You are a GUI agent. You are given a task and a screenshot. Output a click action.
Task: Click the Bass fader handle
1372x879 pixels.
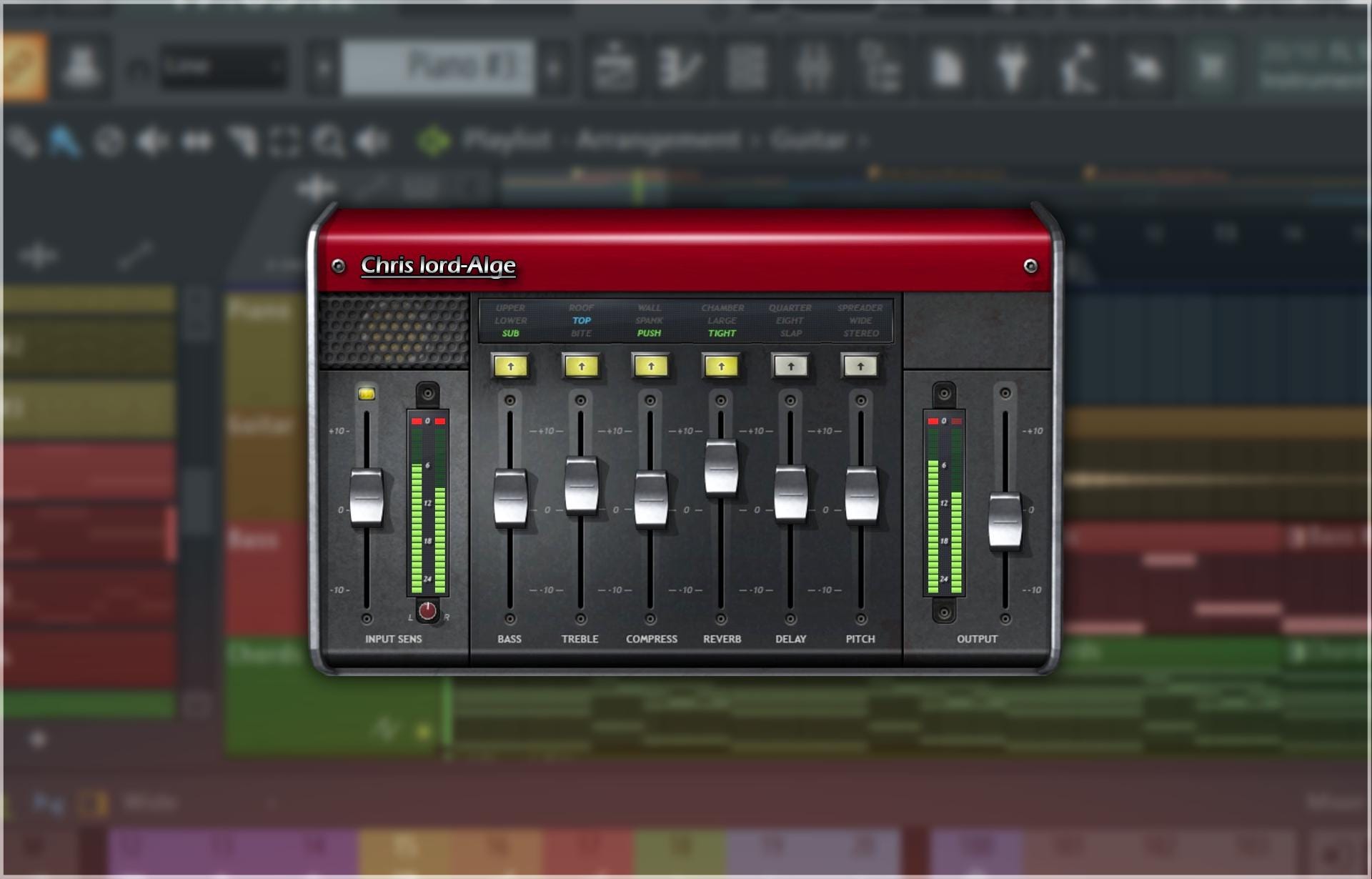[510, 498]
